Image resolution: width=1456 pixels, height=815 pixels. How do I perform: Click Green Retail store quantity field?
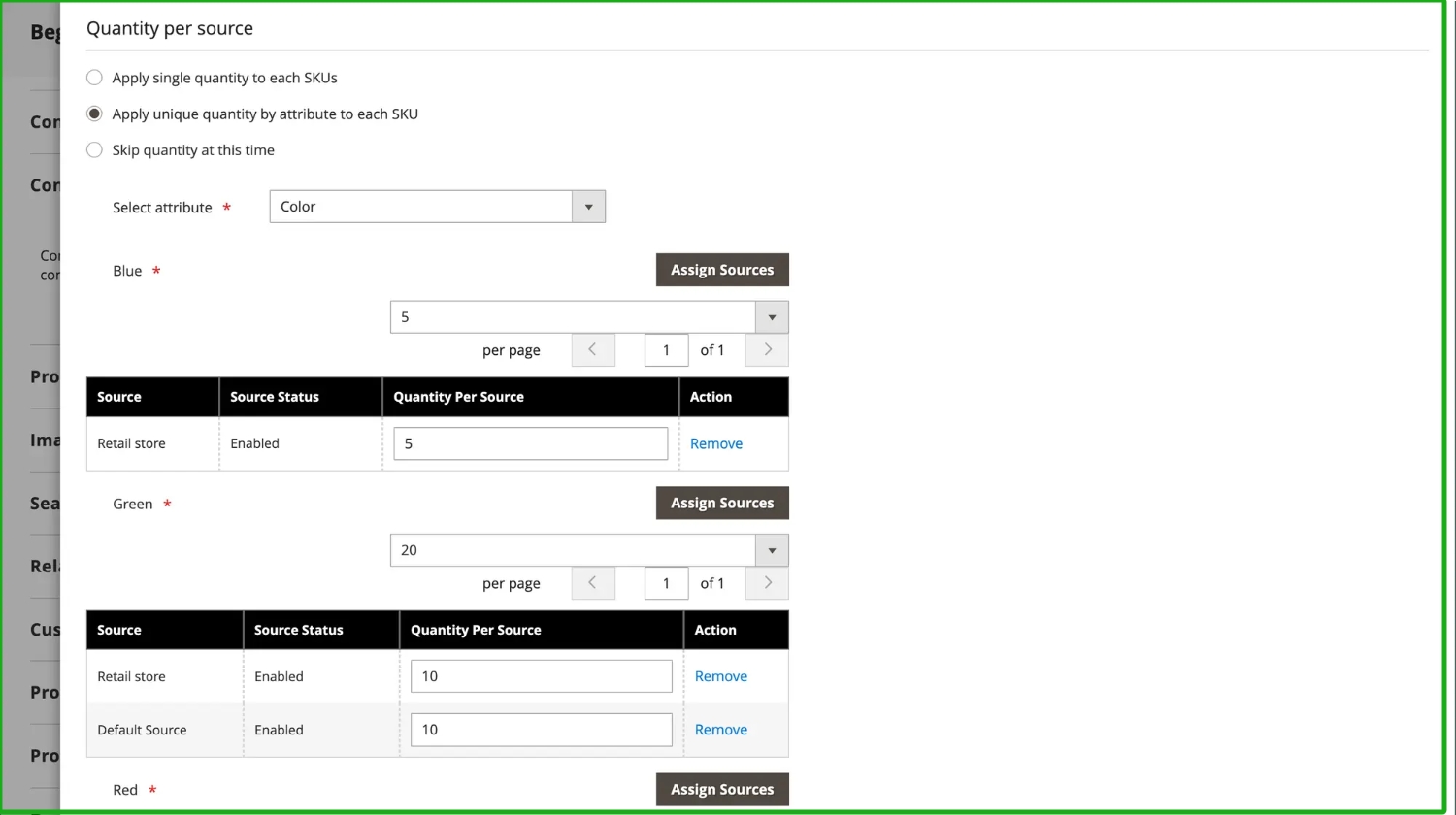pos(541,676)
